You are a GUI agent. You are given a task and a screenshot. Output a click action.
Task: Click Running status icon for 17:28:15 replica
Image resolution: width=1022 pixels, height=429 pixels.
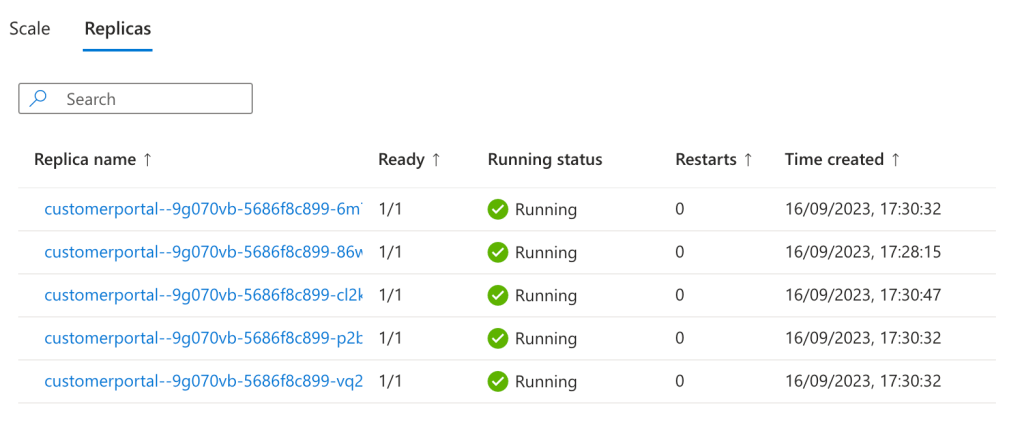[497, 252]
